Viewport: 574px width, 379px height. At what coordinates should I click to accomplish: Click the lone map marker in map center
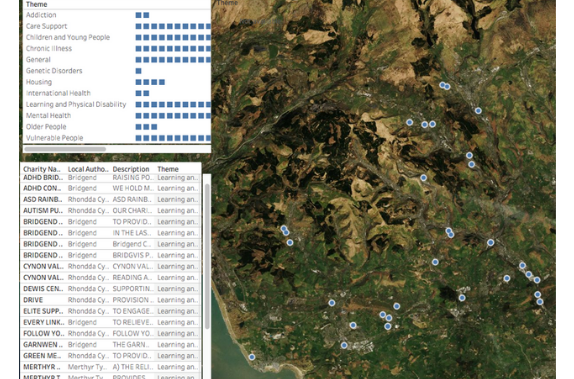(424, 178)
